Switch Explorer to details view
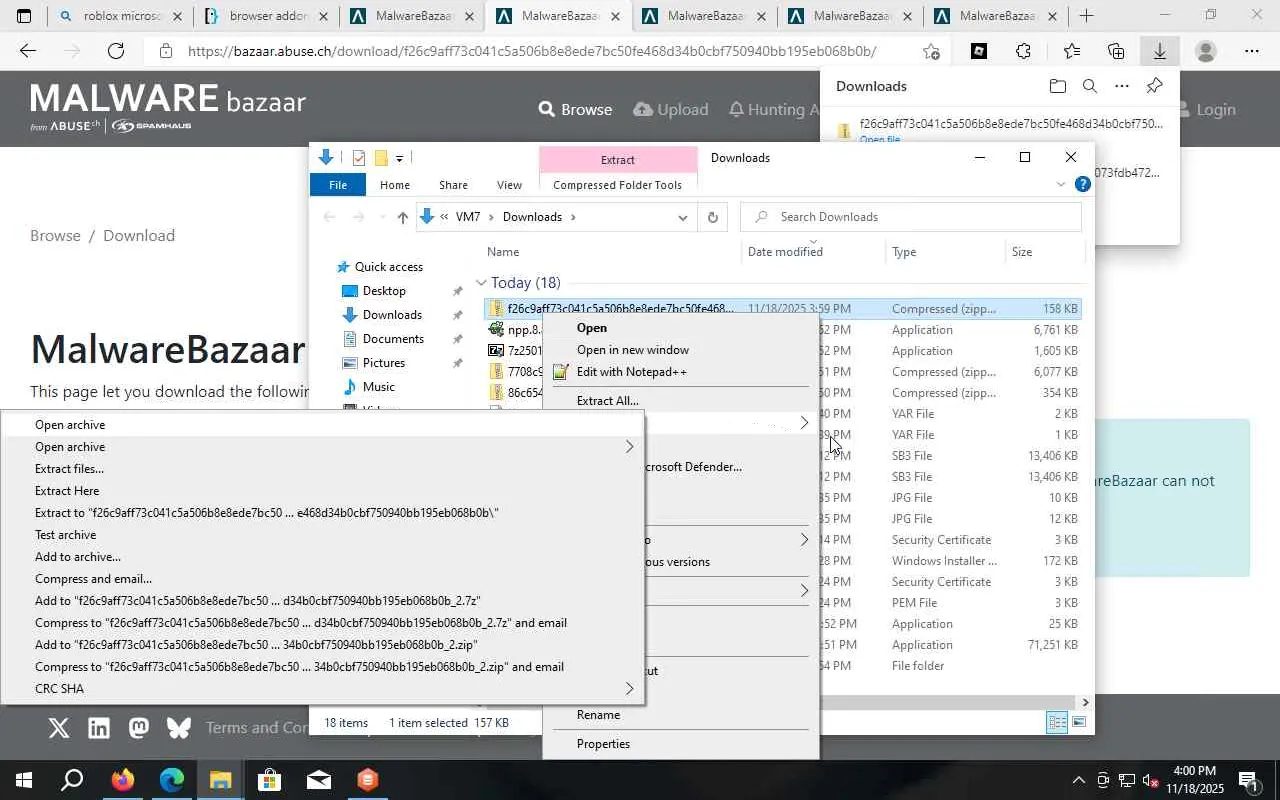This screenshot has width=1280, height=800. coord(1057,722)
